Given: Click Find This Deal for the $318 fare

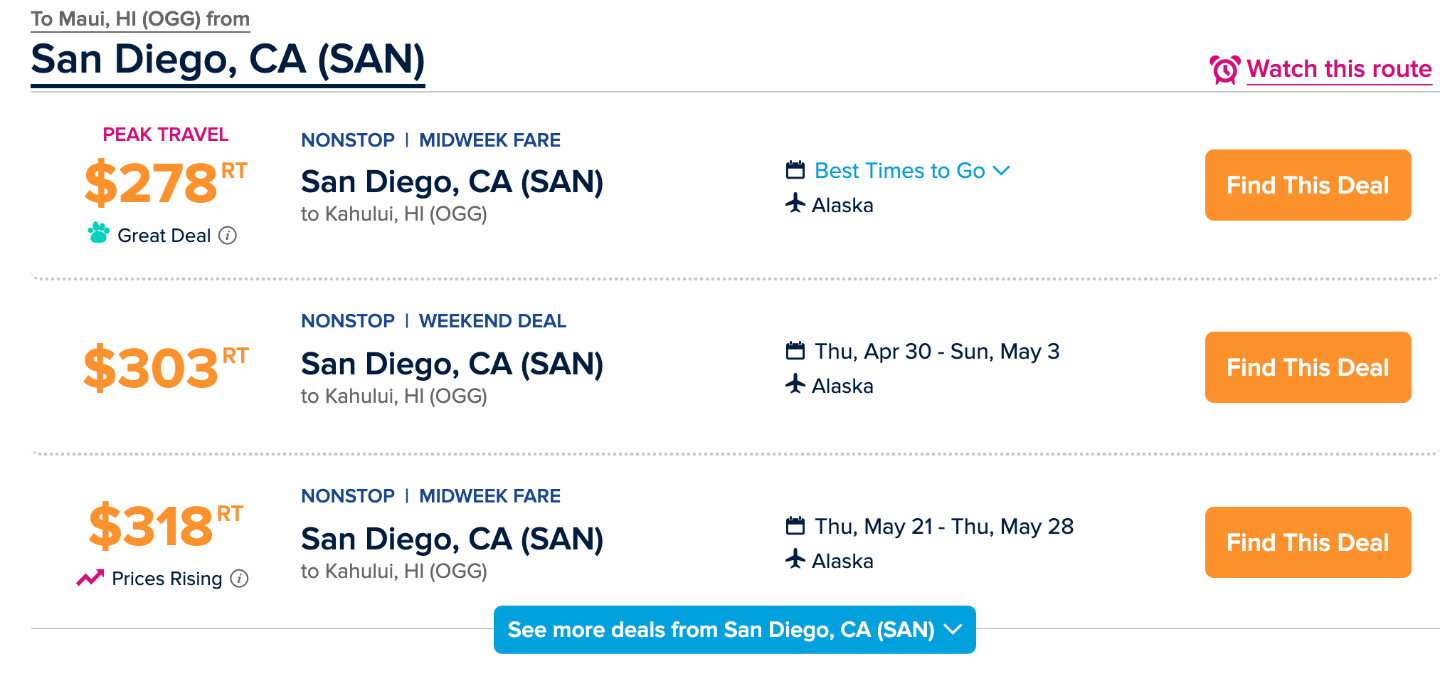Looking at the screenshot, I should 1308,542.
